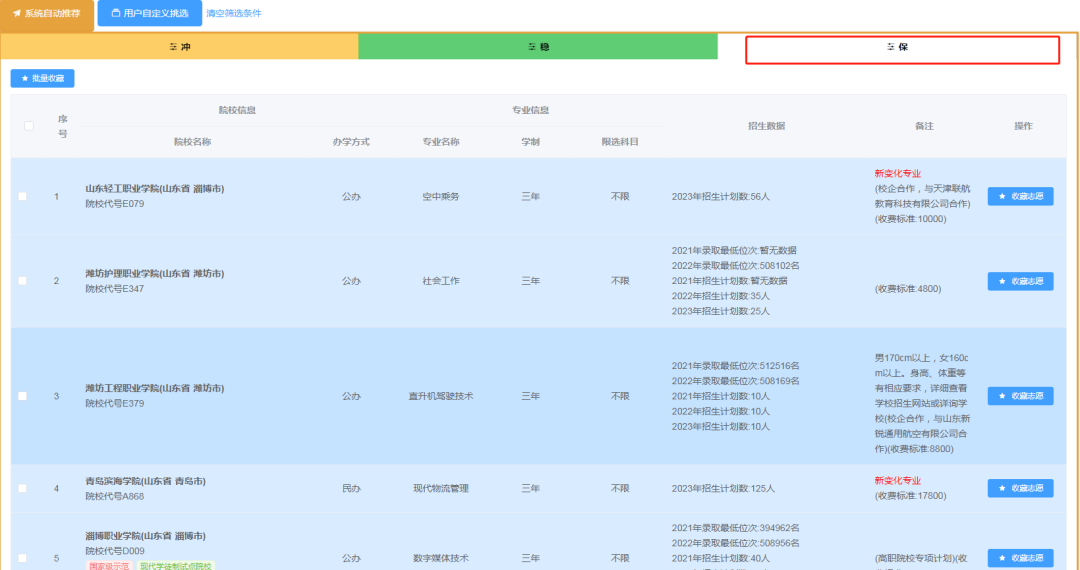This screenshot has width=1080, height=570.
Task: Check the box for row 1 山东轻工职业学院
Action: point(23,196)
